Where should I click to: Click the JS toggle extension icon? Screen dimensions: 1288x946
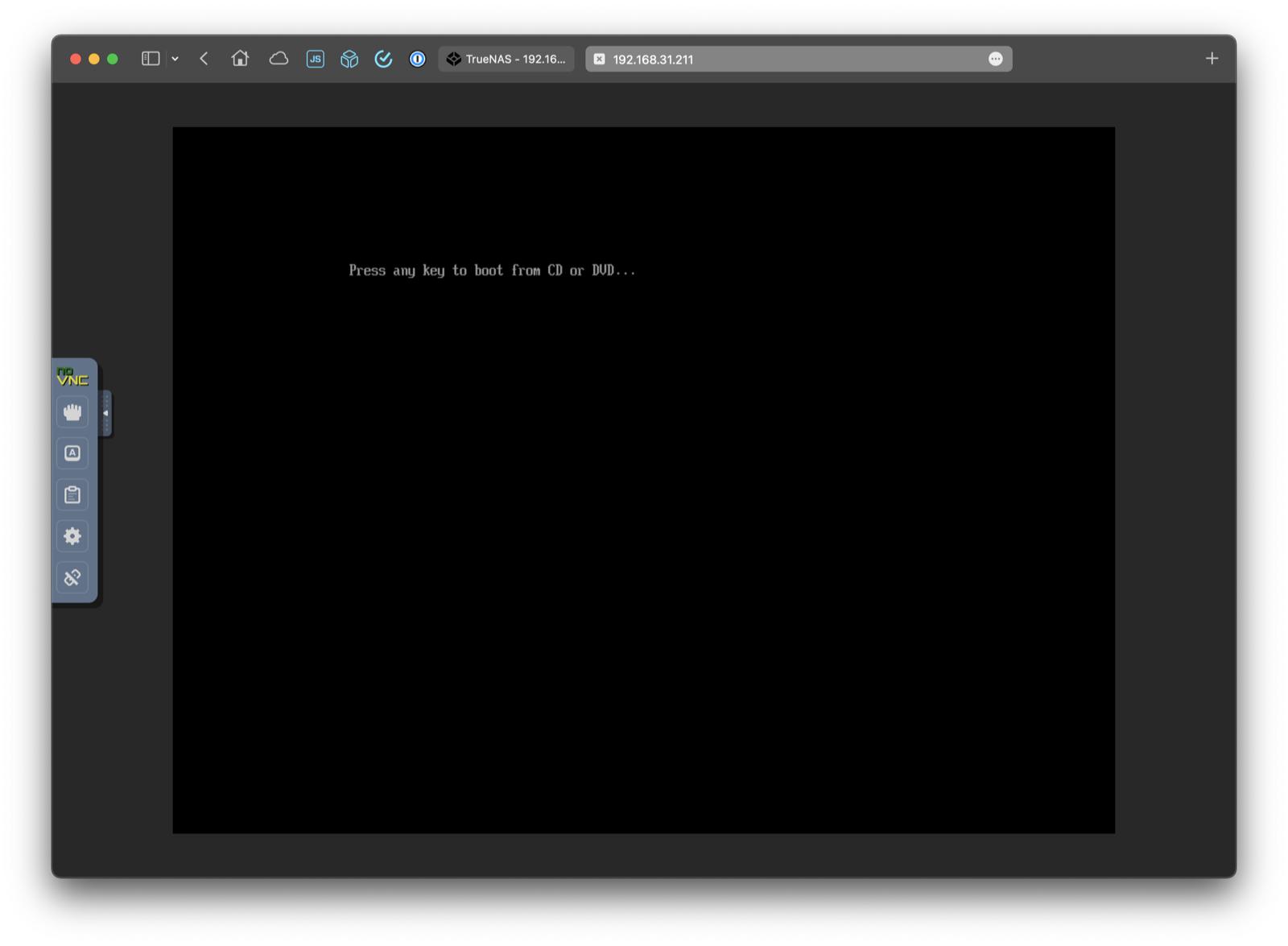316,58
